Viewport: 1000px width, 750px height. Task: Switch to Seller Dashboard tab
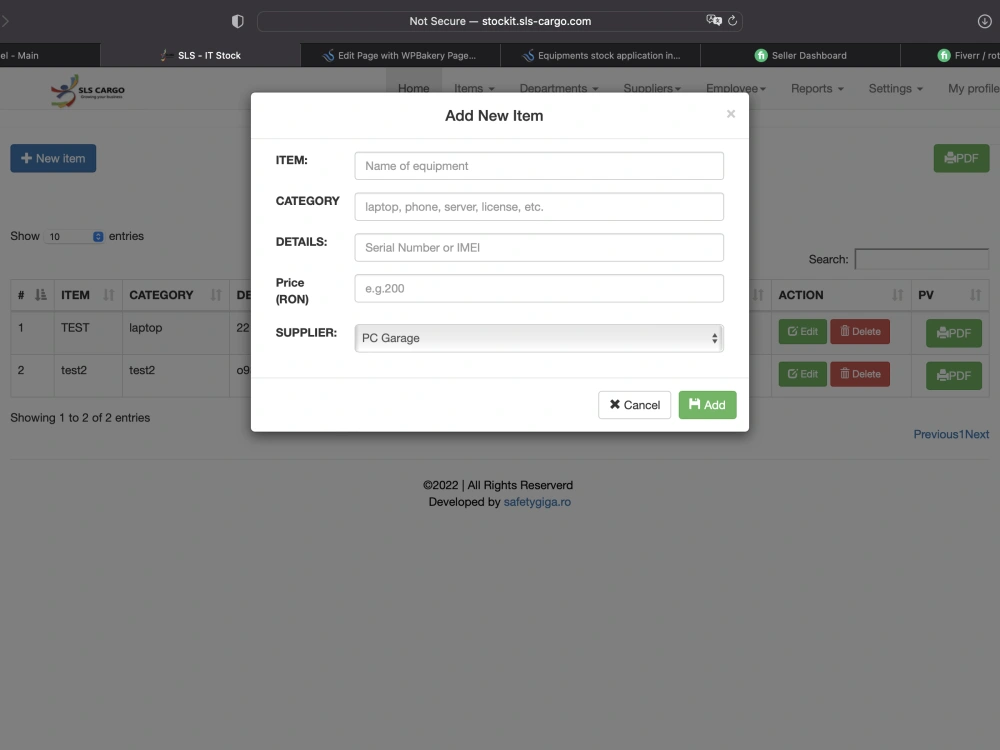(x=800, y=55)
